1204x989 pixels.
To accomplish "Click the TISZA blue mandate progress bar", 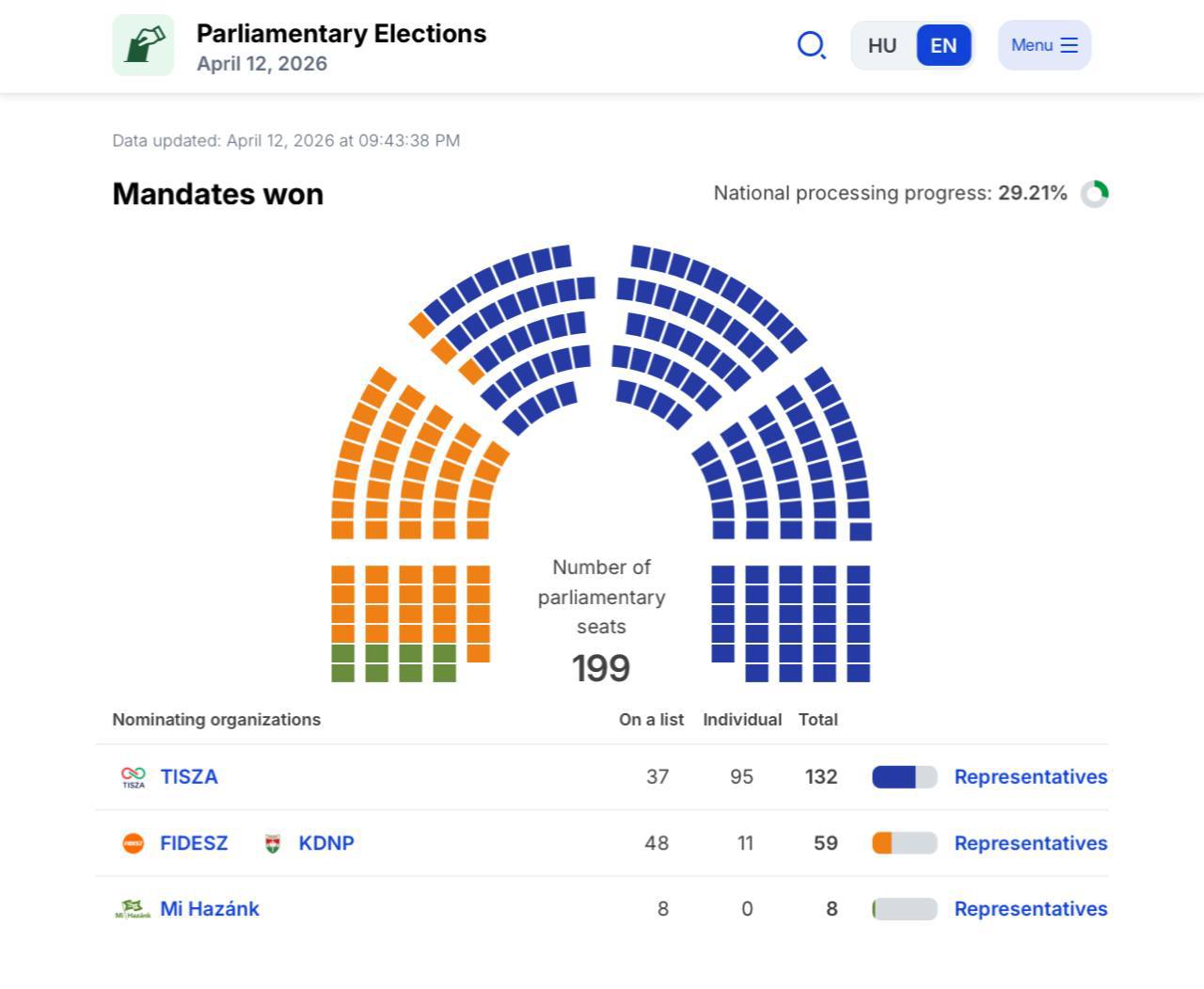I will tap(904, 777).
